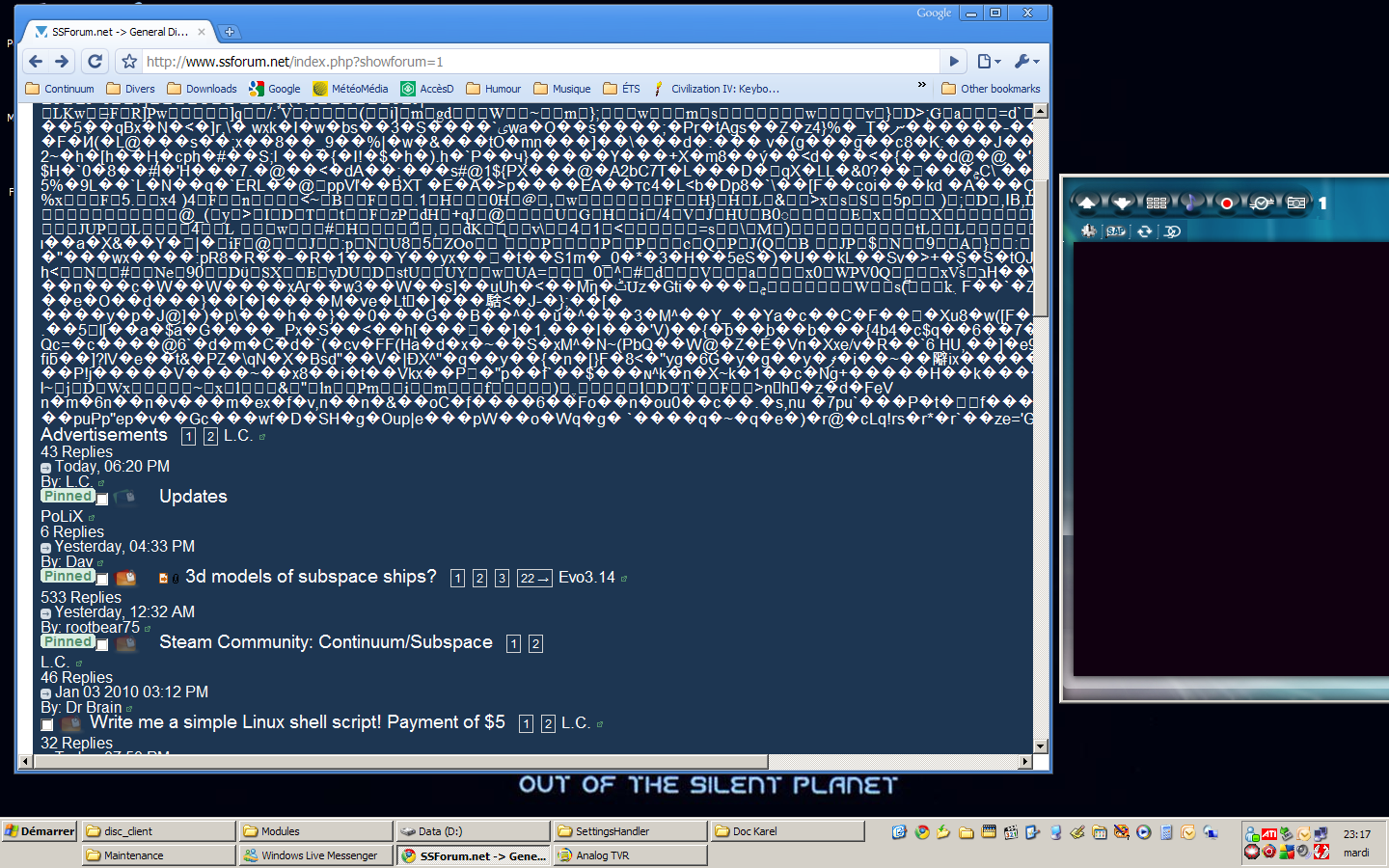
Task: Select the SSForum.net General Discussion tab
Action: click(x=119, y=32)
